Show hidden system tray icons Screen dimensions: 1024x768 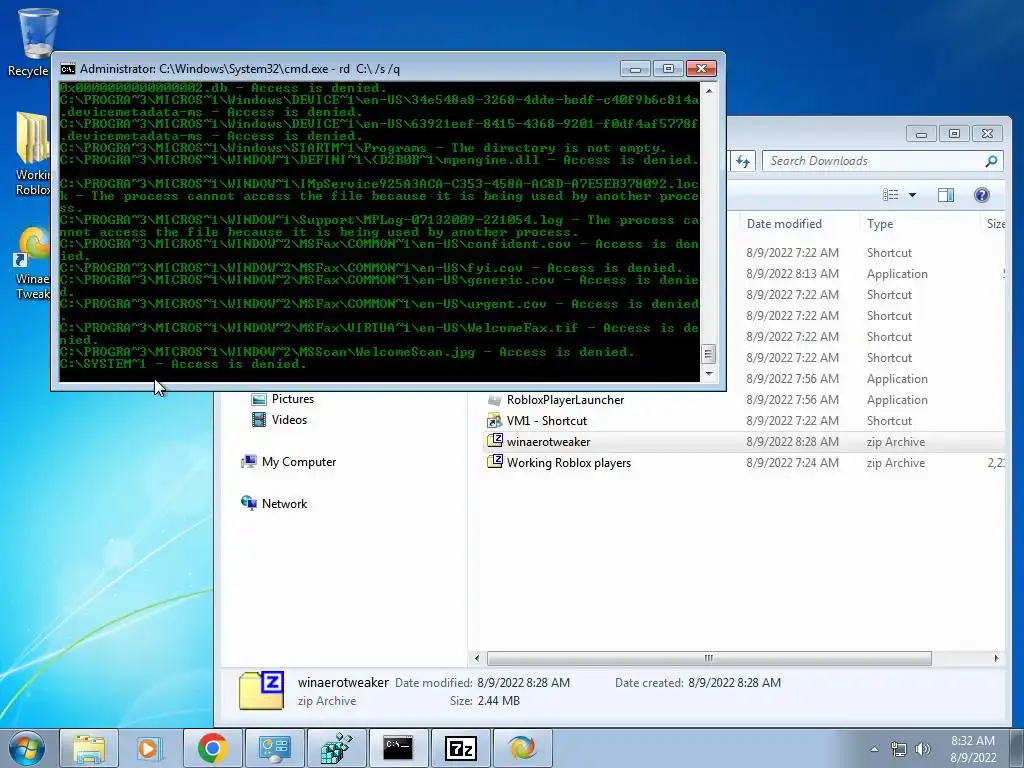pos(874,750)
